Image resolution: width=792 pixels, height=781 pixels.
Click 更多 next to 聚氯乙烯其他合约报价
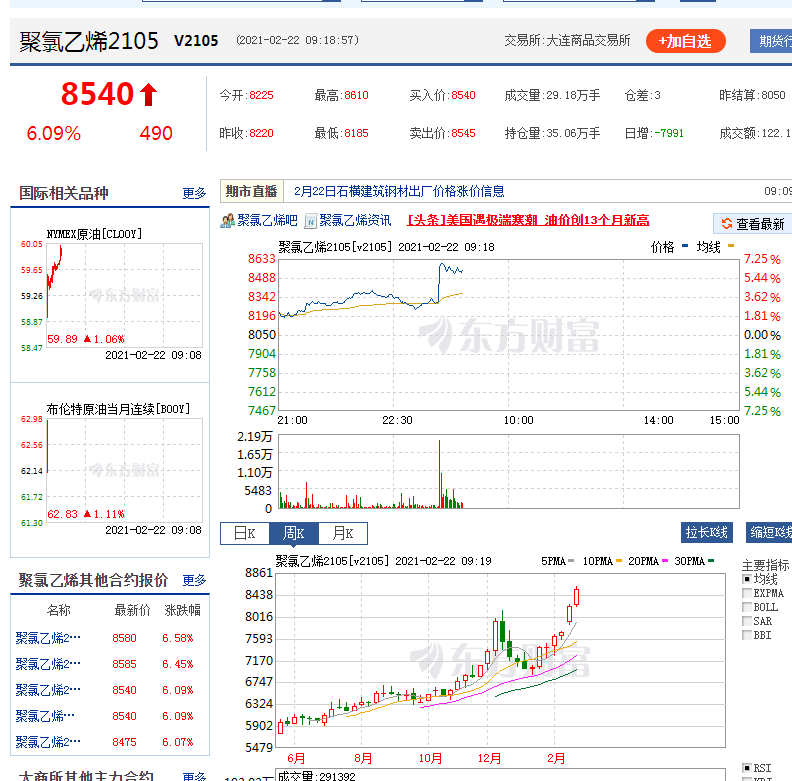(x=194, y=580)
